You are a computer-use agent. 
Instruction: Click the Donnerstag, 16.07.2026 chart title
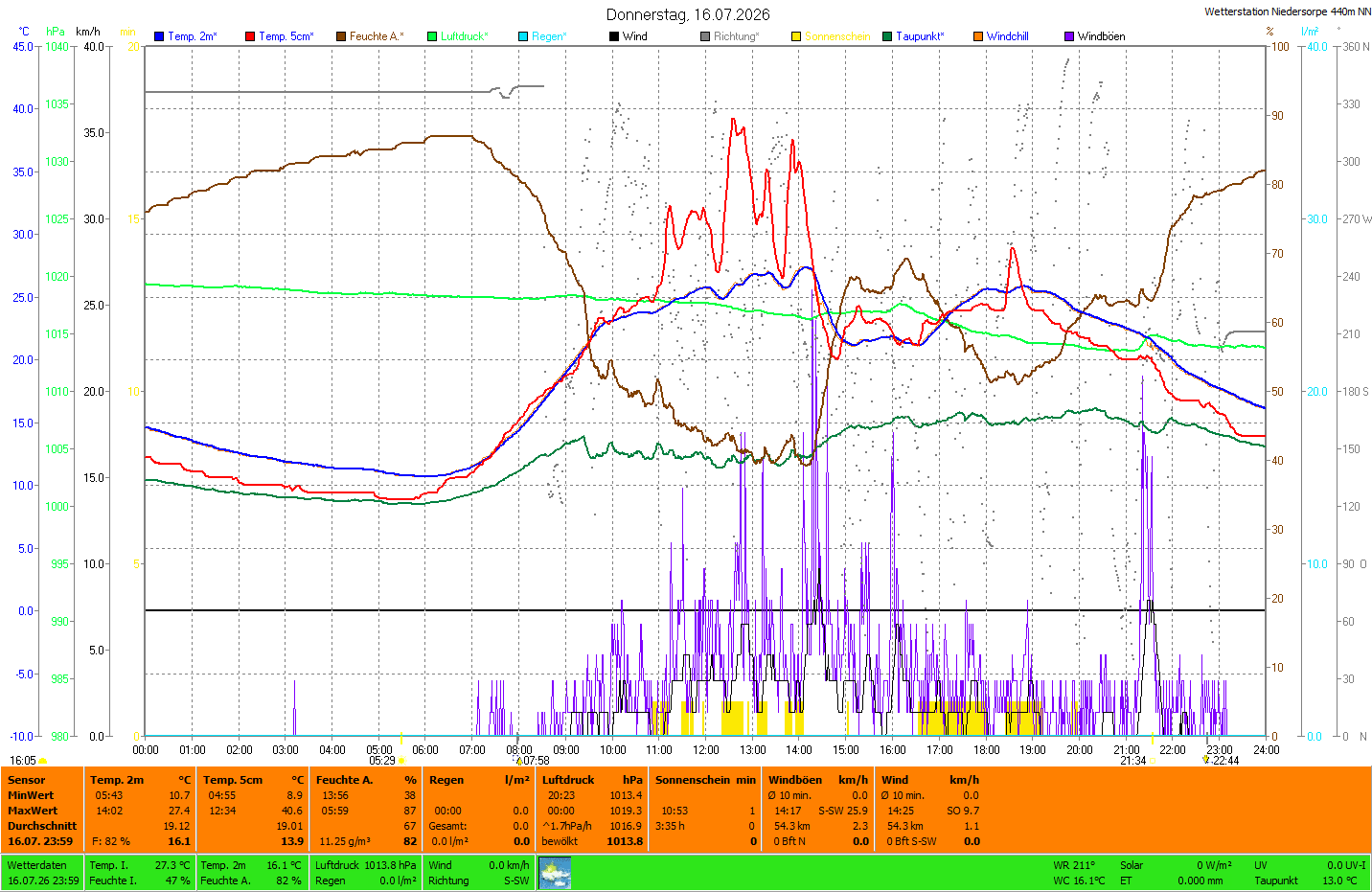click(x=688, y=14)
